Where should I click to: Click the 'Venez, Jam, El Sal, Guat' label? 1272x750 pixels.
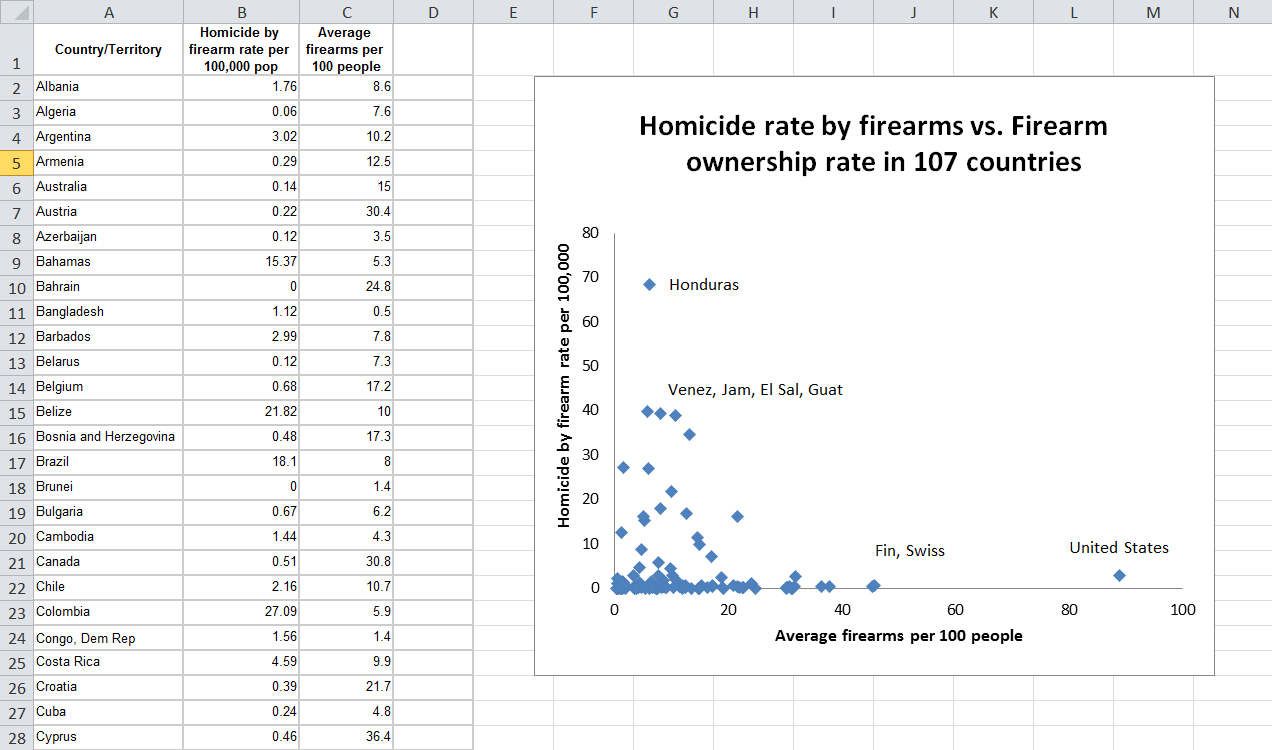(755, 390)
